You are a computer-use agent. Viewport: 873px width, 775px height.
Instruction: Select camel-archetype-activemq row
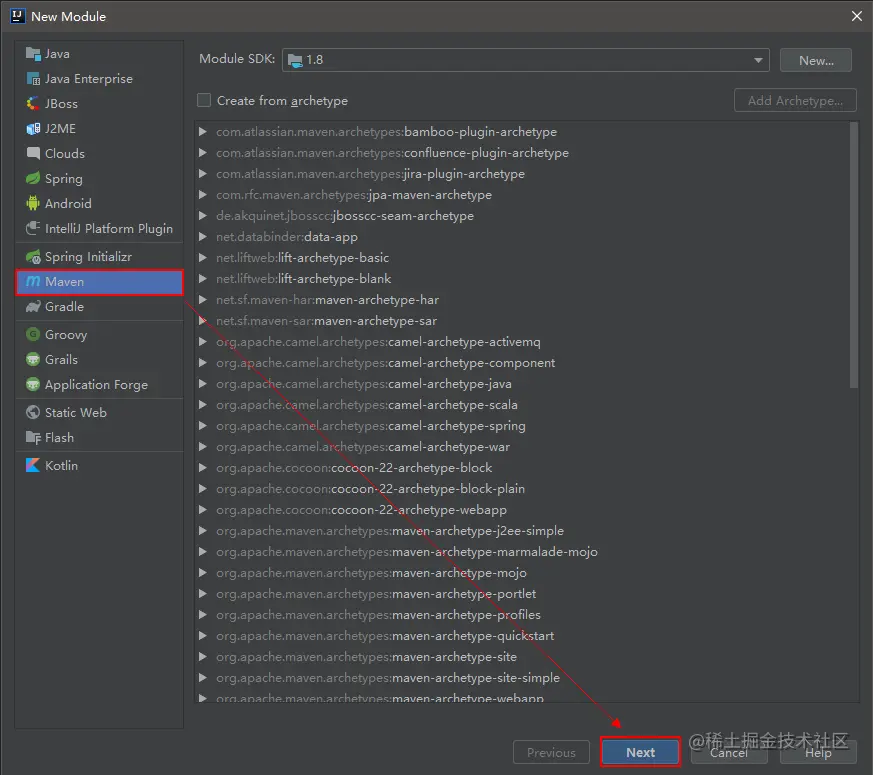pyautogui.click(x=523, y=342)
